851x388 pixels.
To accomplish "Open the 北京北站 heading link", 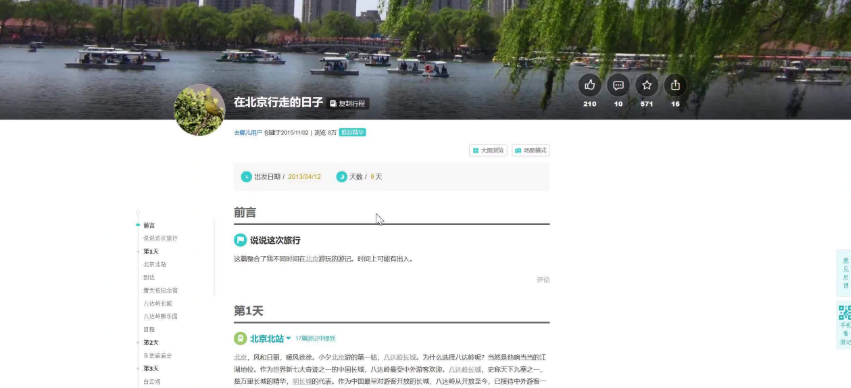I will [x=266, y=339].
